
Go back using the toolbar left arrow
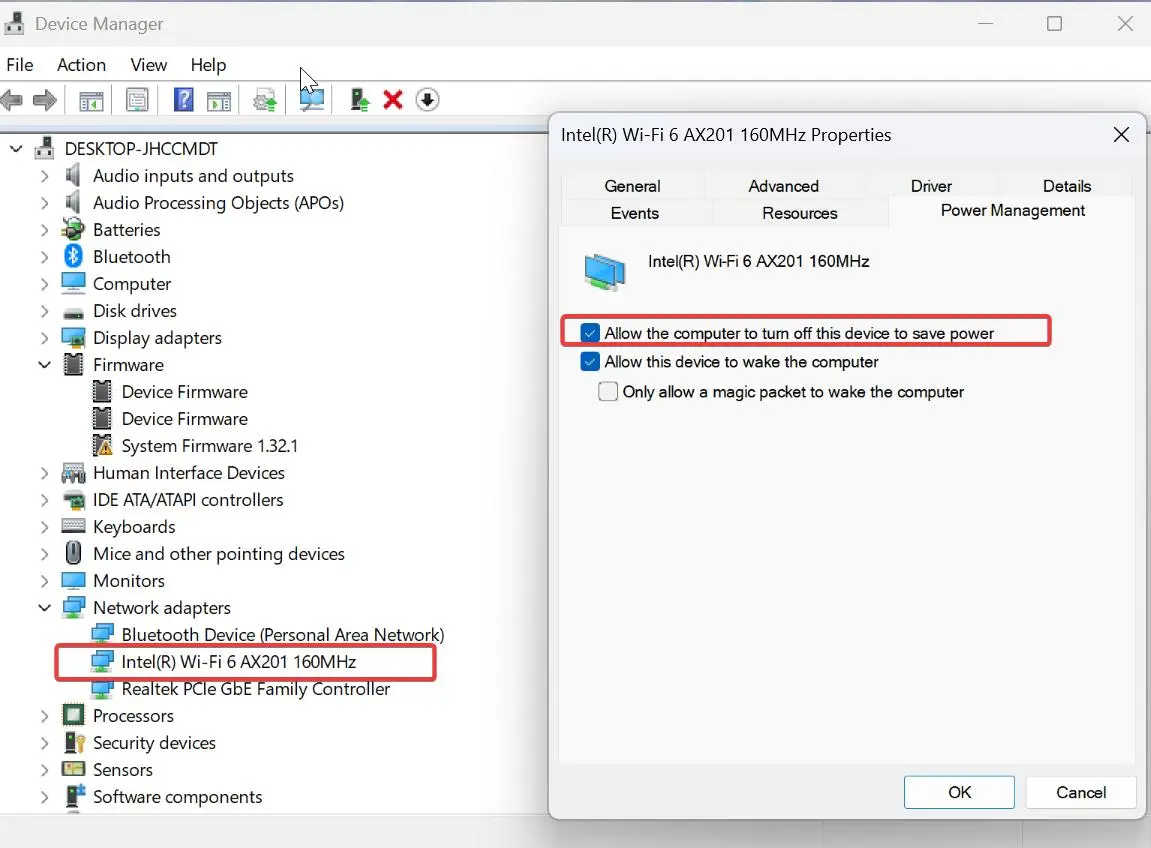tap(12, 100)
